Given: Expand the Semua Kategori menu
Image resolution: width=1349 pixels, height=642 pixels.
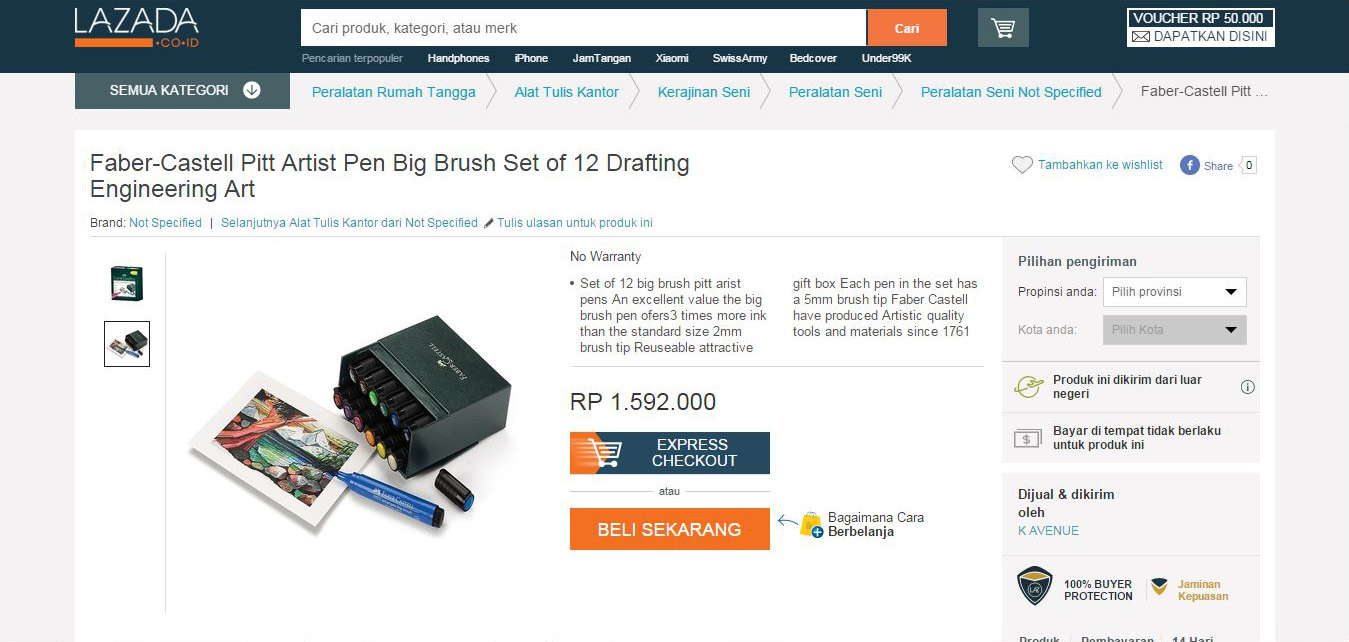Looking at the screenshot, I should [182, 91].
